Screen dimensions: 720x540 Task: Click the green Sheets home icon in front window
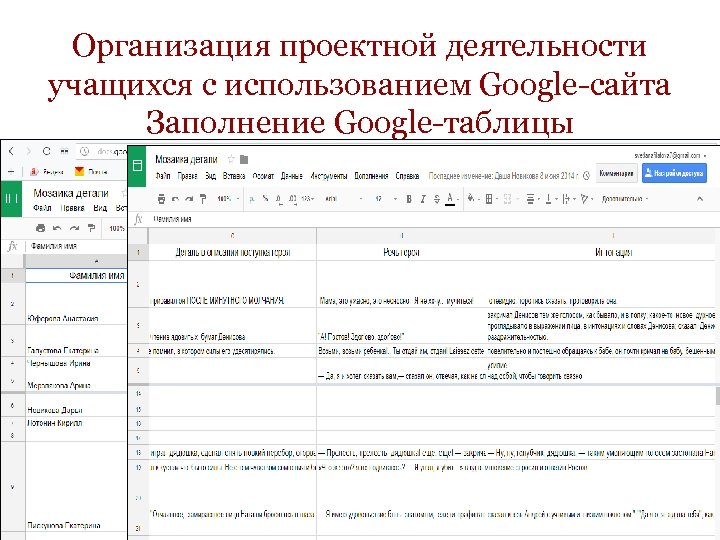pyautogui.click(x=137, y=166)
